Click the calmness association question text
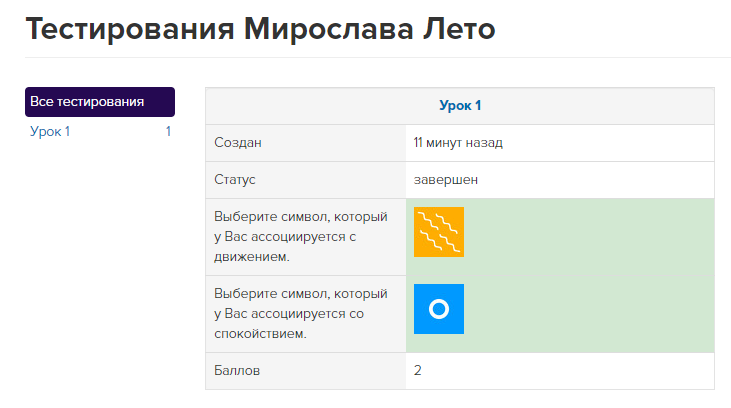731x408 pixels. click(x=301, y=313)
